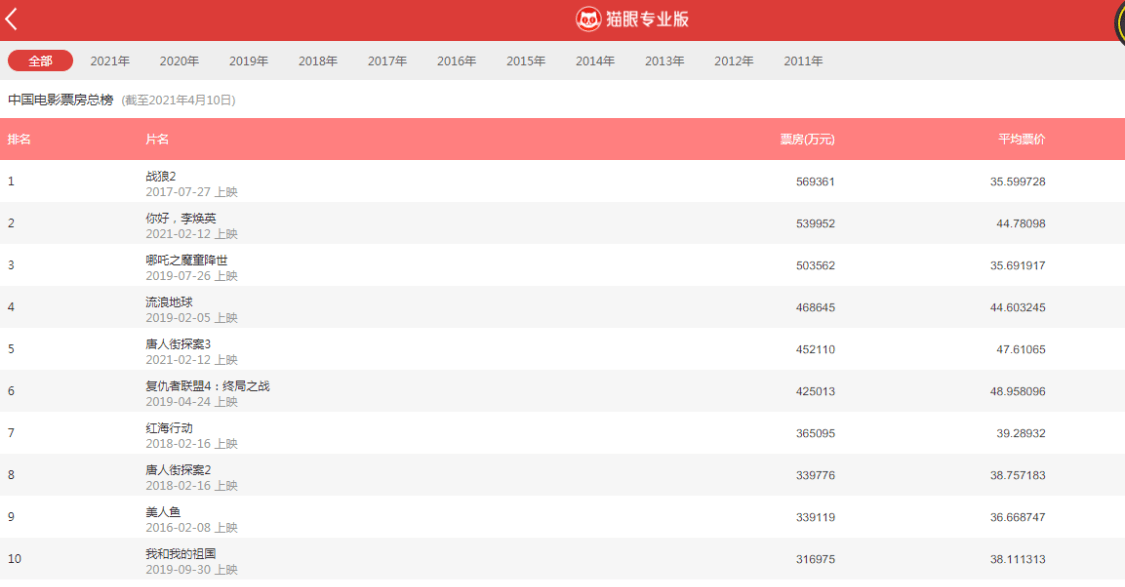Click box office value 452110
1125x587 pixels.
[x=815, y=349]
